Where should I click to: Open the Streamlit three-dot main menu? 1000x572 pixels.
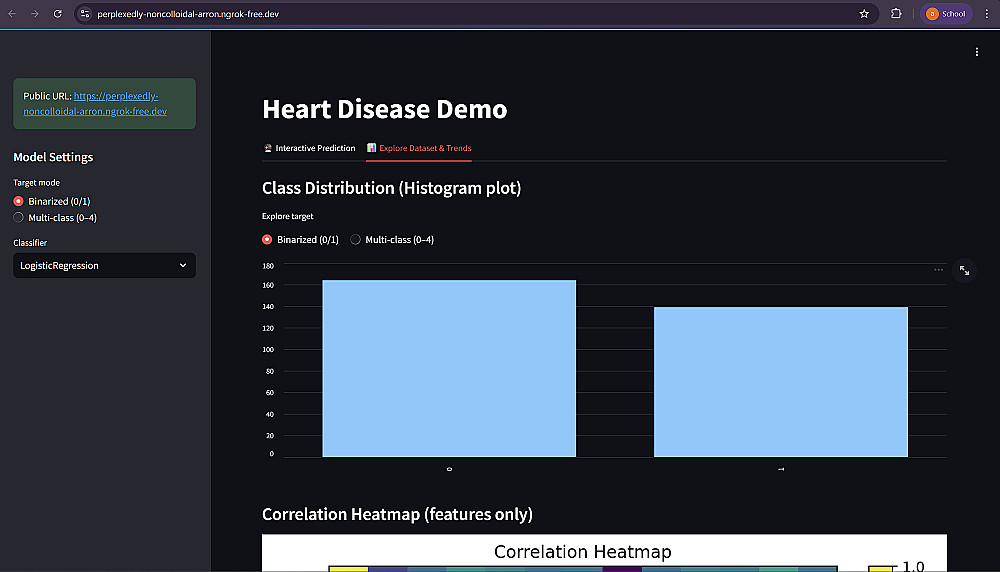pyautogui.click(x=977, y=52)
